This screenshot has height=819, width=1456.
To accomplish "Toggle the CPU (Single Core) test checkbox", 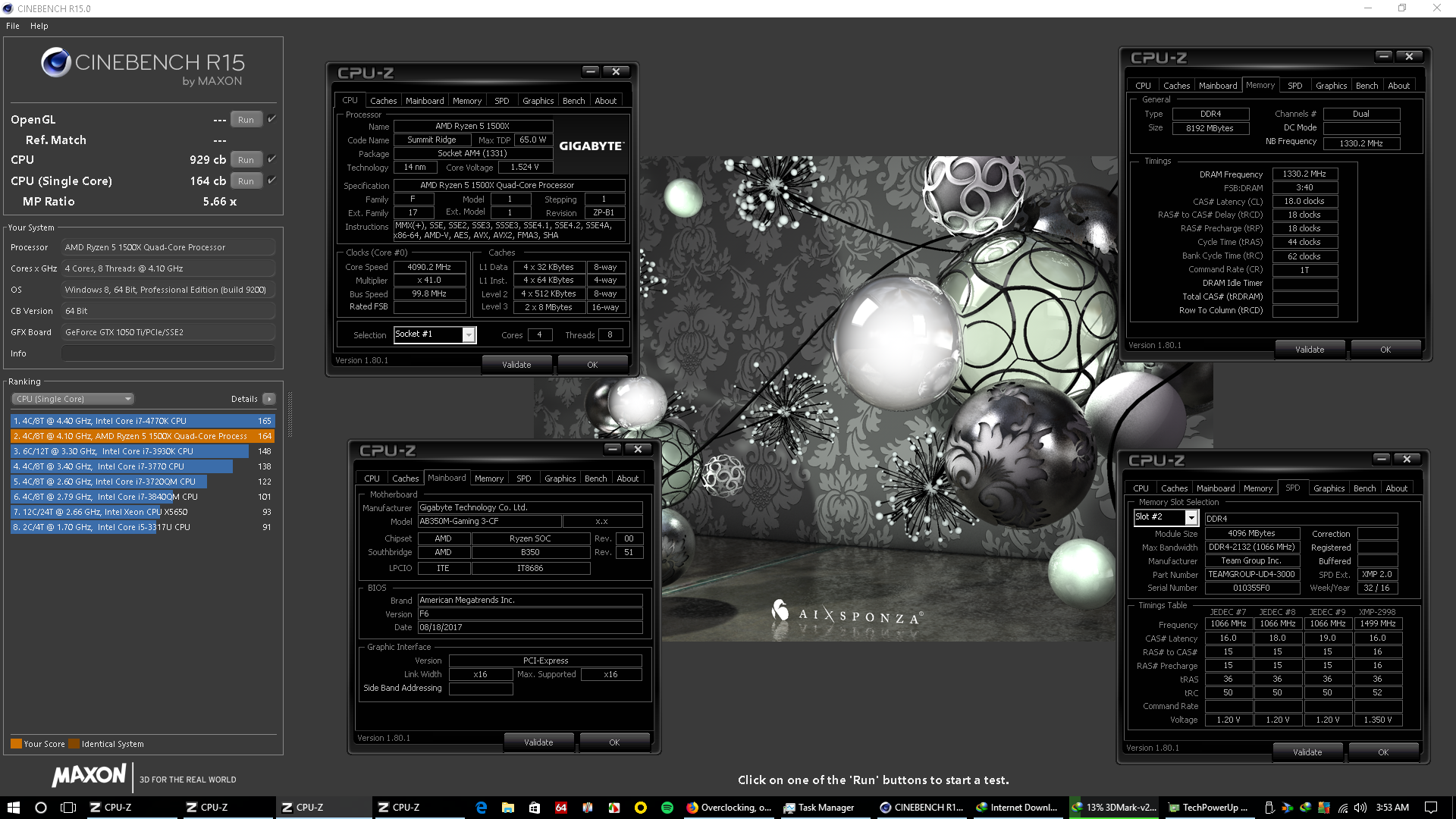I will click(x=271, y=180).
